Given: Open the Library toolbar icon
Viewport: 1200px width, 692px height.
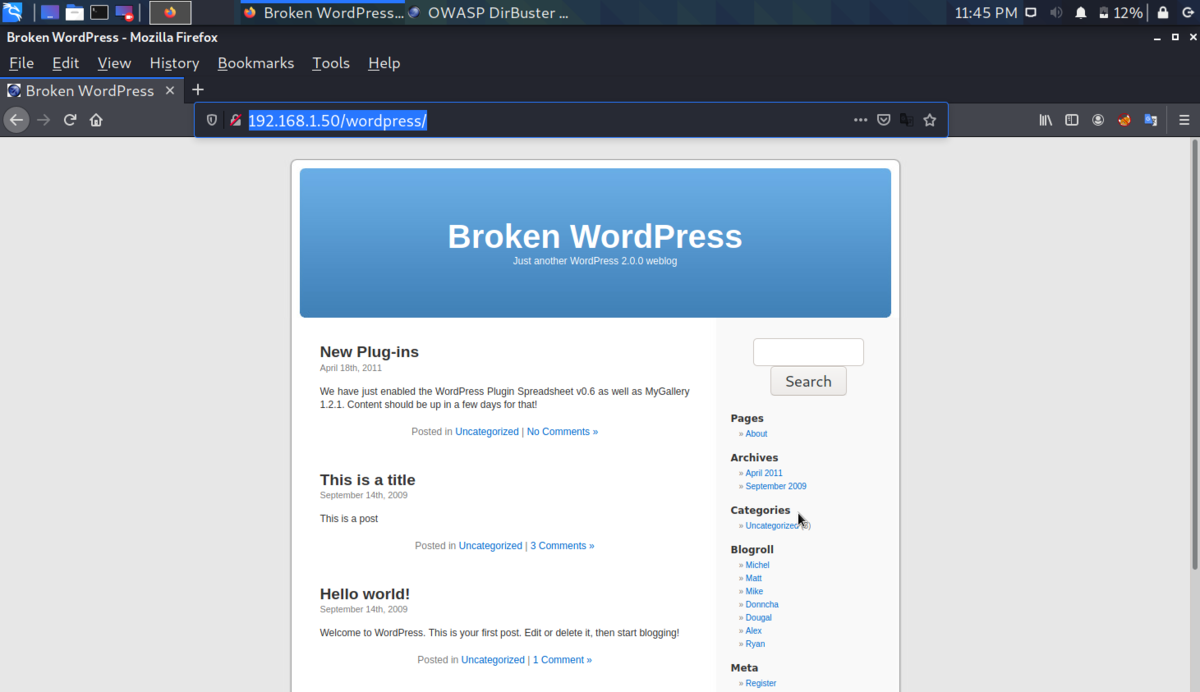Looking at the screenshot, I should pyautogui.click(x=1046, y=120).
